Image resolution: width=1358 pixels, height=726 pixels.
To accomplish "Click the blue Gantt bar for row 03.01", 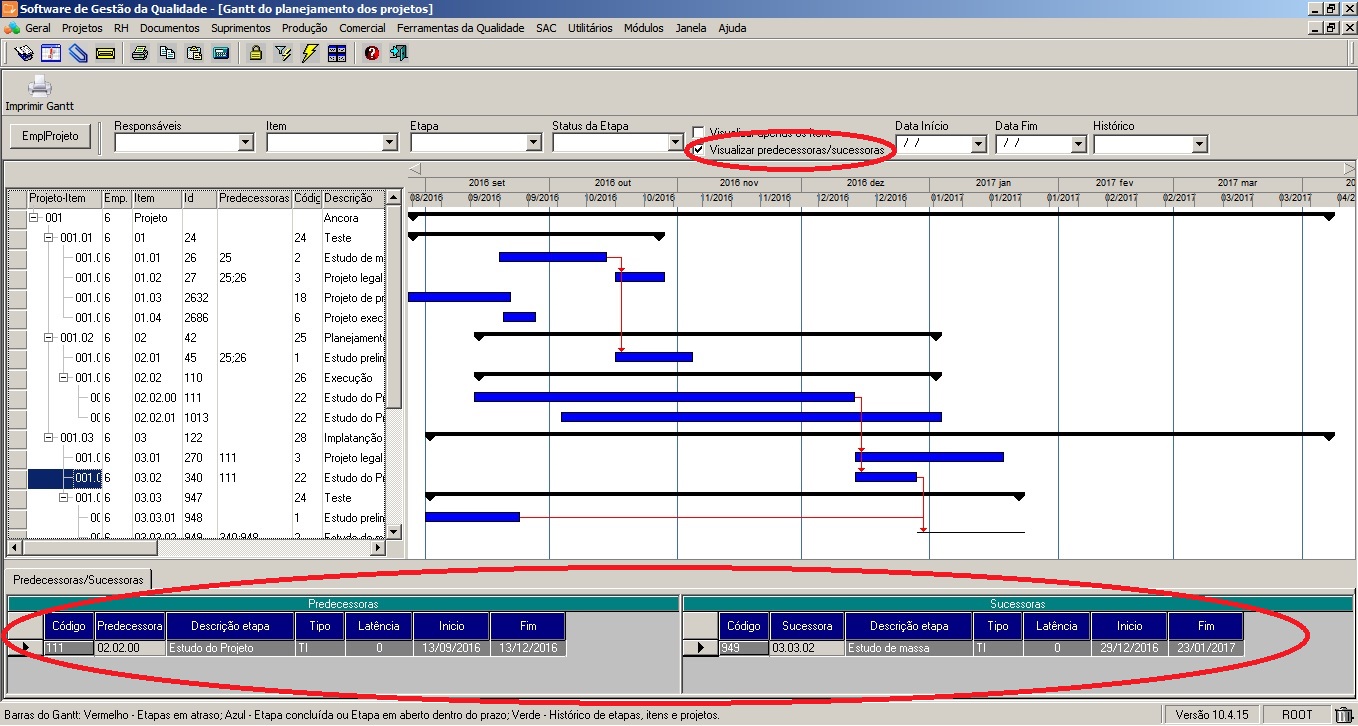I will point(929,457).
